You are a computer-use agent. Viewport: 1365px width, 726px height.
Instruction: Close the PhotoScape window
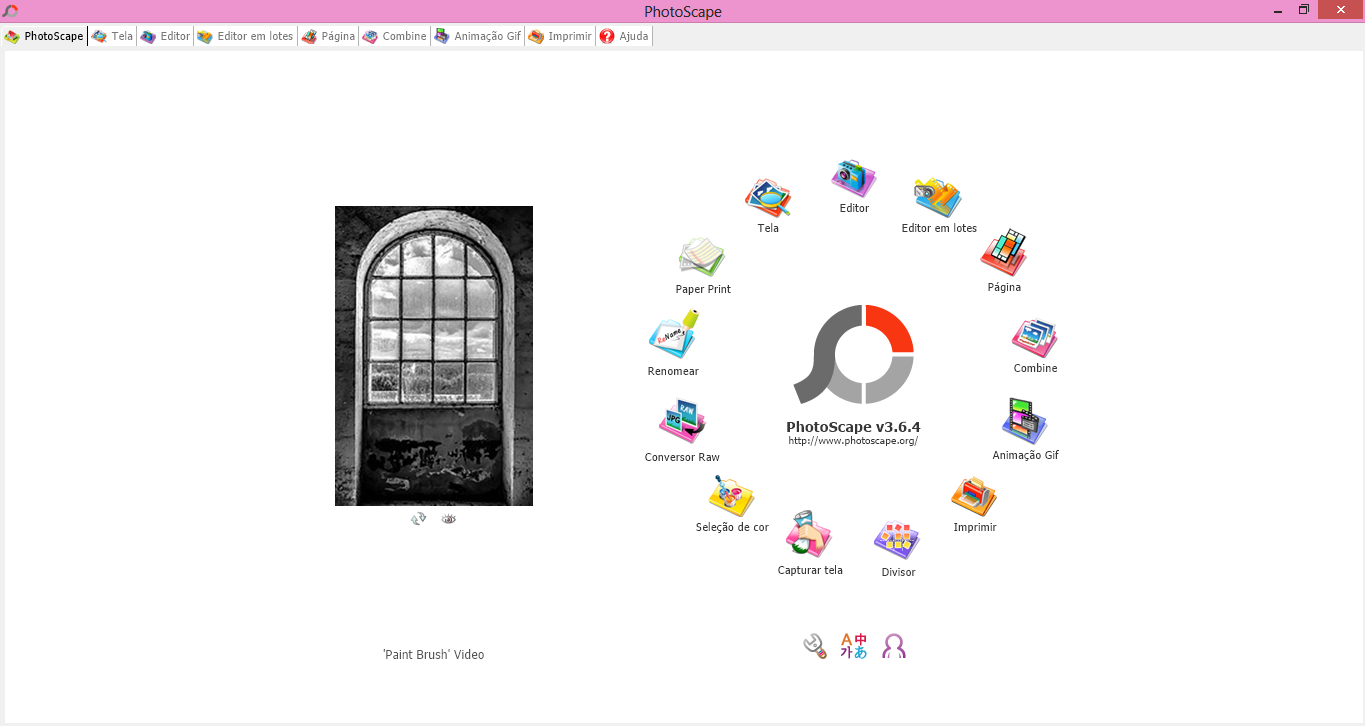(1340, 10)
